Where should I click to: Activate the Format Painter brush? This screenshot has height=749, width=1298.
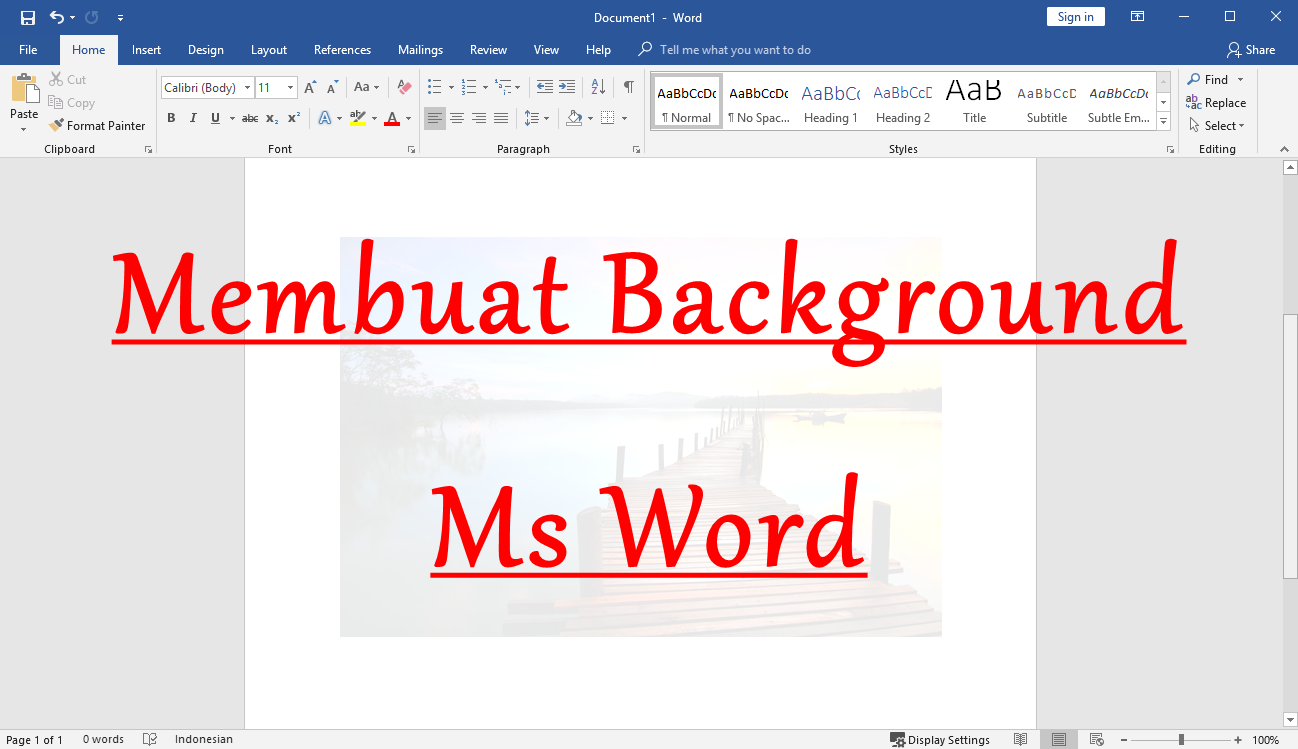[97, 125]
